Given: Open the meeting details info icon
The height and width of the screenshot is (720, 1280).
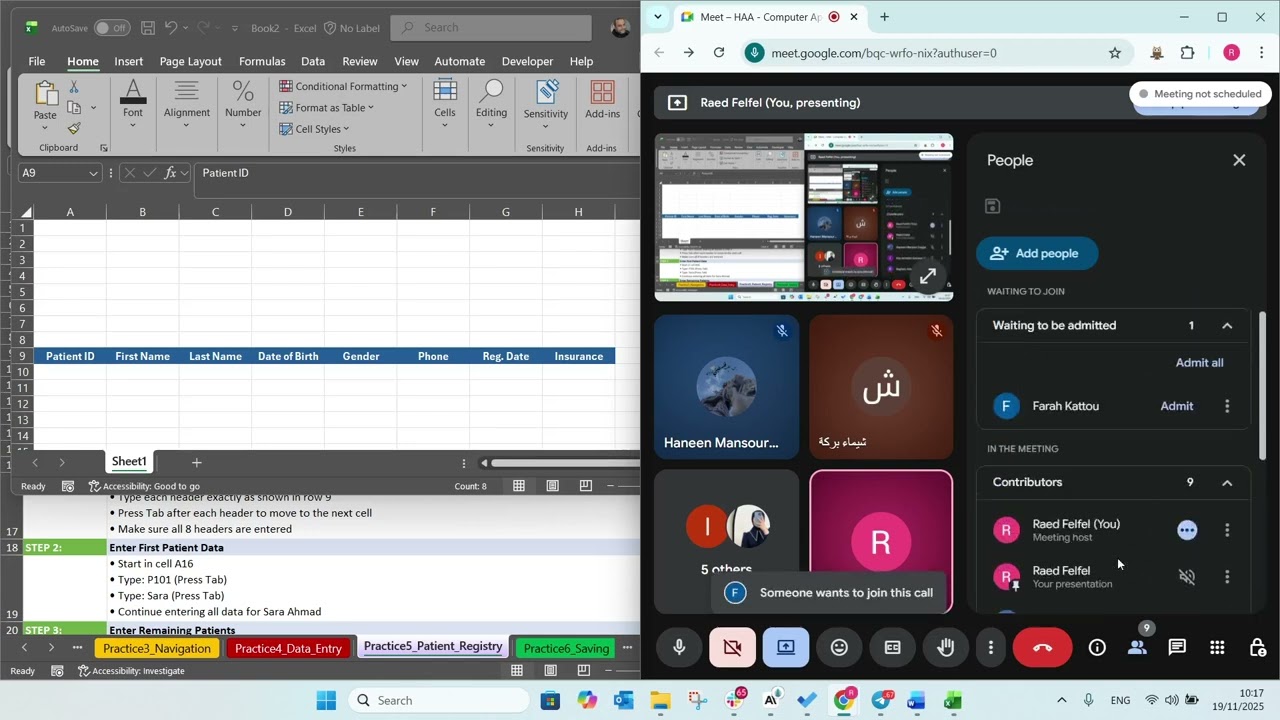Looking at the screenshot, I should tap(1097, 647).
